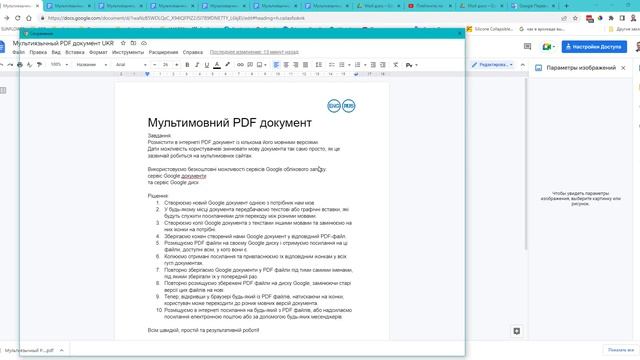
Task: Open the Правка menu
Action: pyautogui.click(x=38, y=52)
